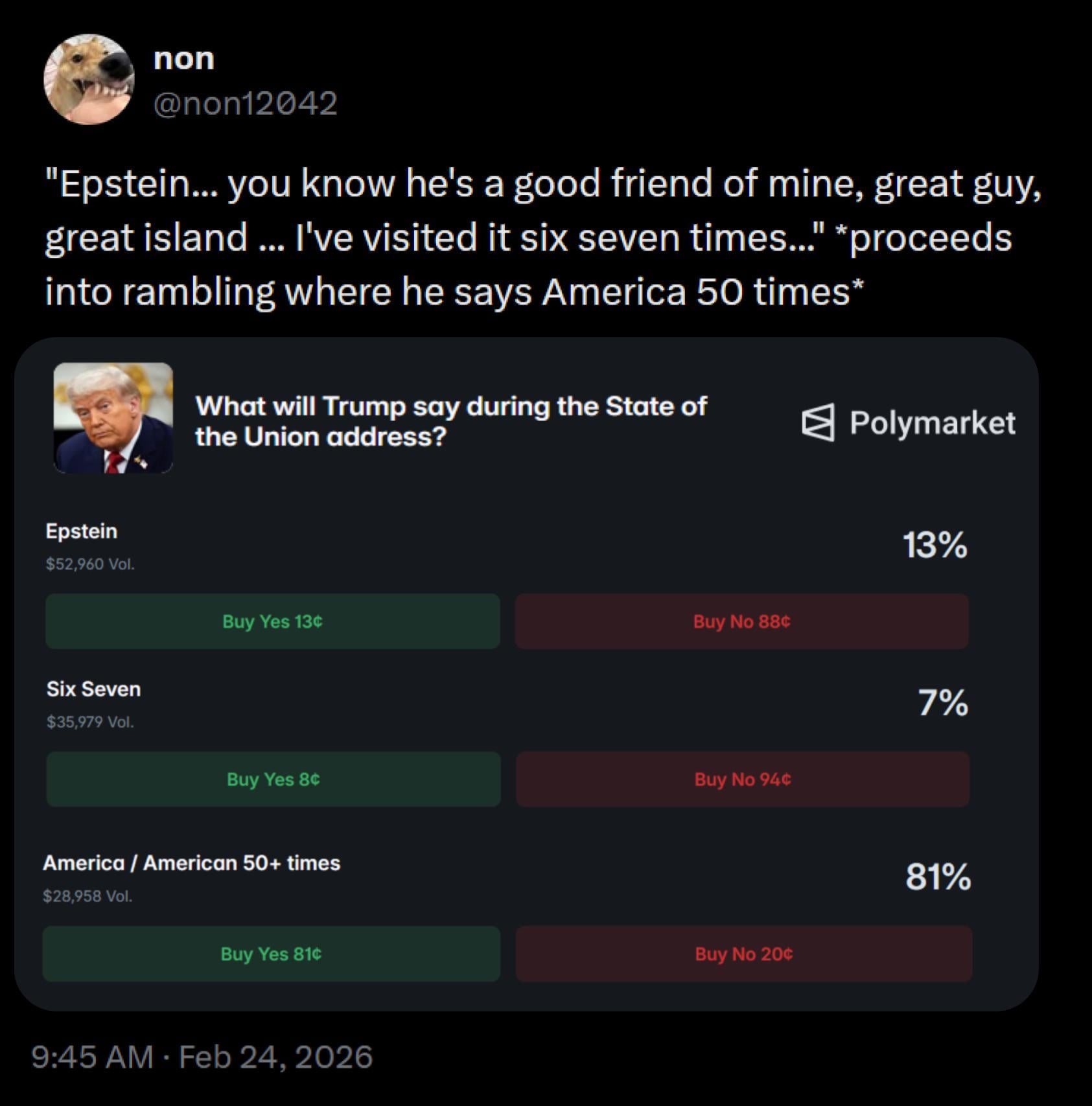Open the tweet timestamp 9:45 AM Feb 24
This screenshot has width=1092, height=1106.
click(202, 1057)
